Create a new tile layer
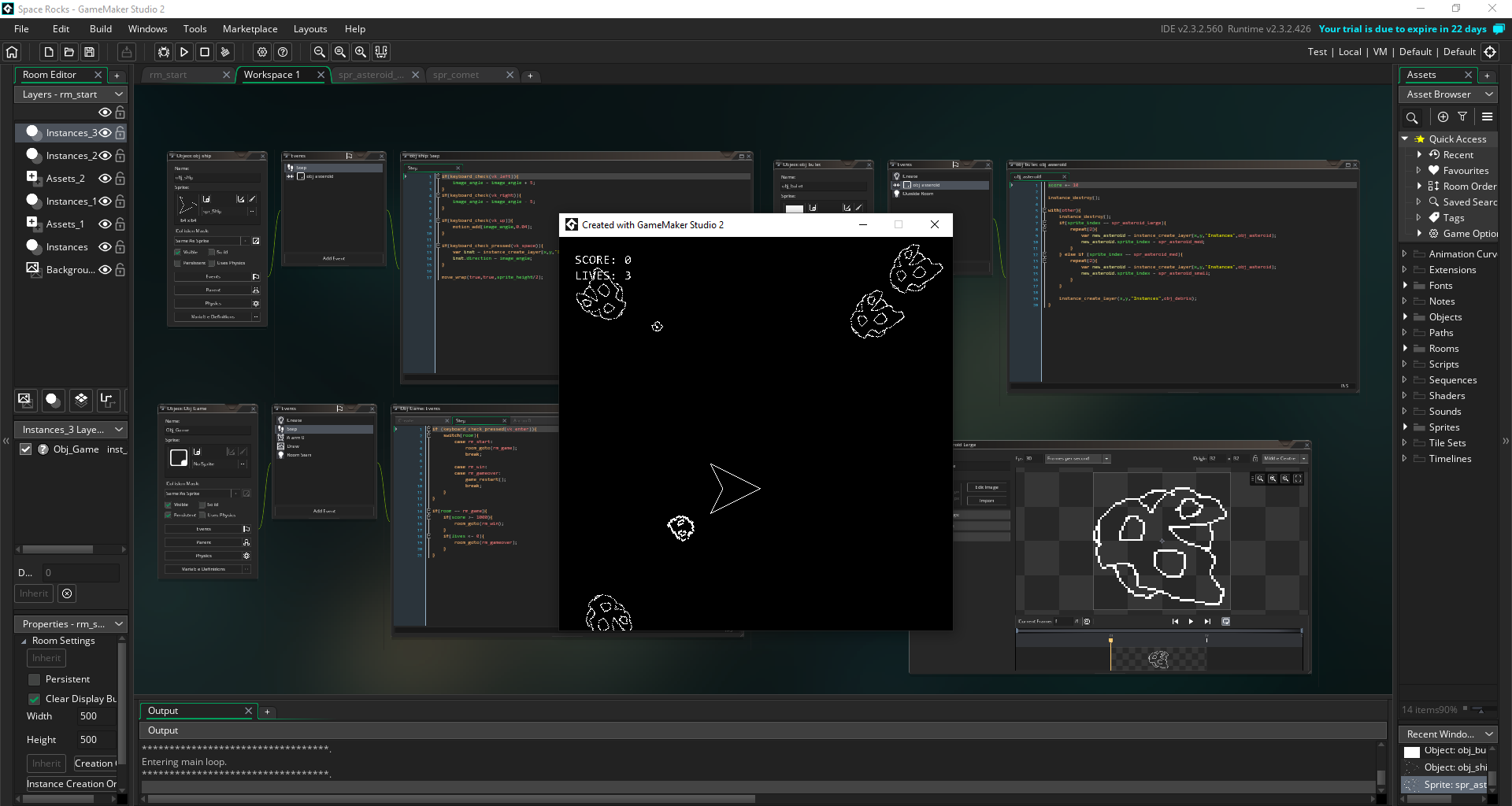Viewport: 1512px width, 806px height. (81, 400)
